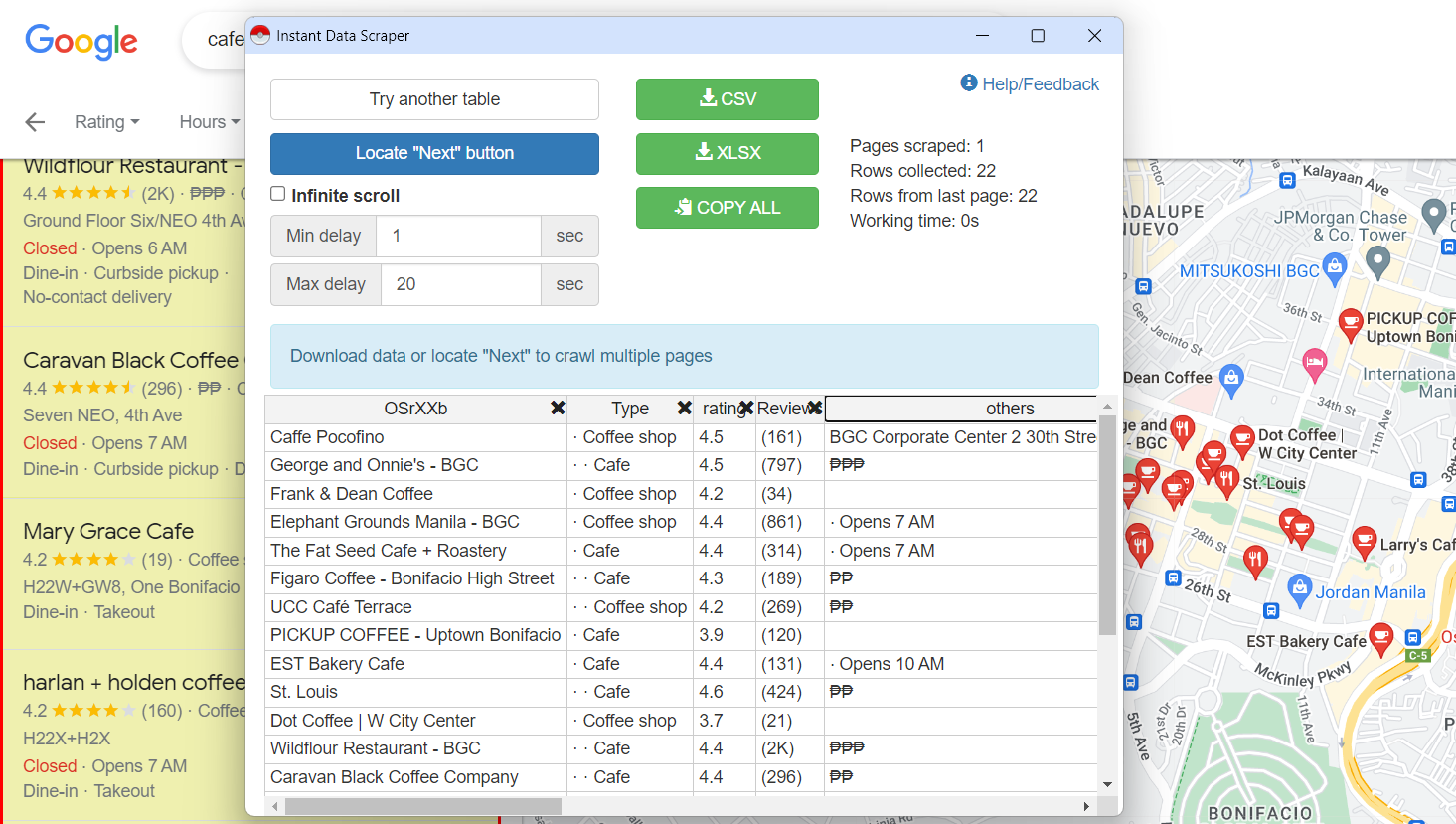Click the table's horizontal scrollbar thumb
The image size is (1456, 824).
pos(422,806)
